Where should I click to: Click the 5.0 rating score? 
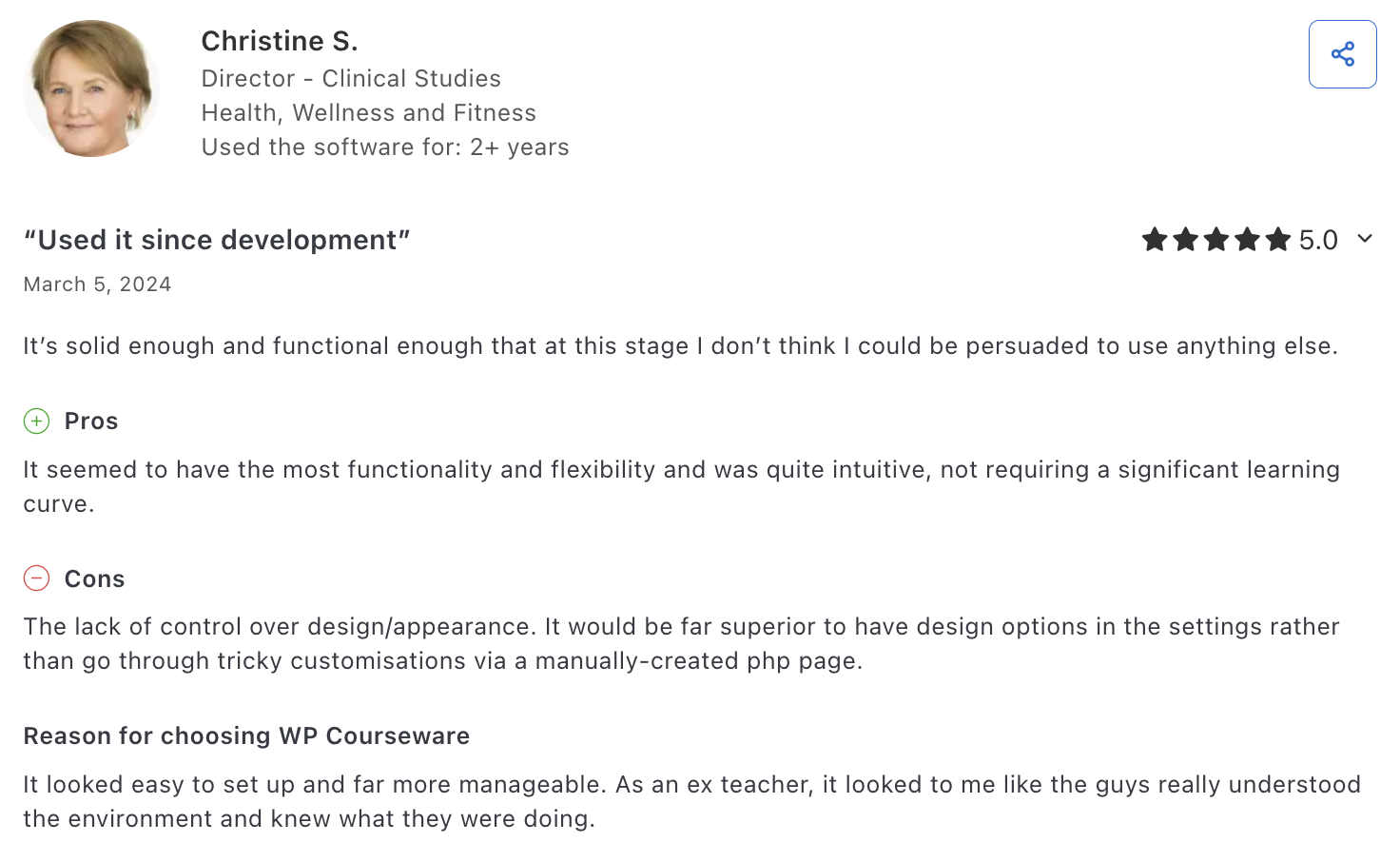(1318, 240)
